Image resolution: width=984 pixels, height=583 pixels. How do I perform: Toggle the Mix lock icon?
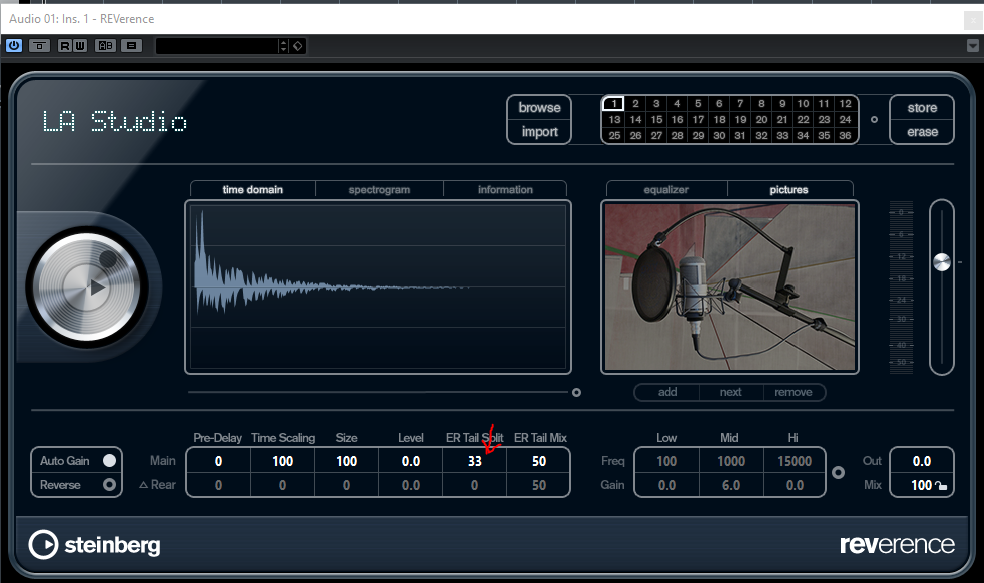(941, 486)
